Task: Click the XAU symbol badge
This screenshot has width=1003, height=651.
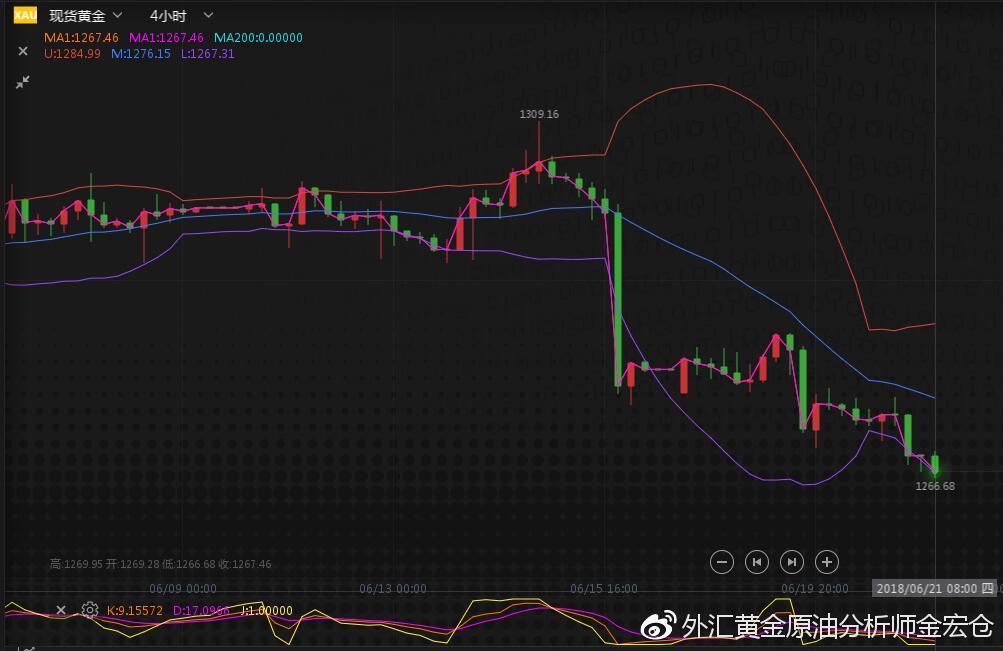Action: click(26, 15)
